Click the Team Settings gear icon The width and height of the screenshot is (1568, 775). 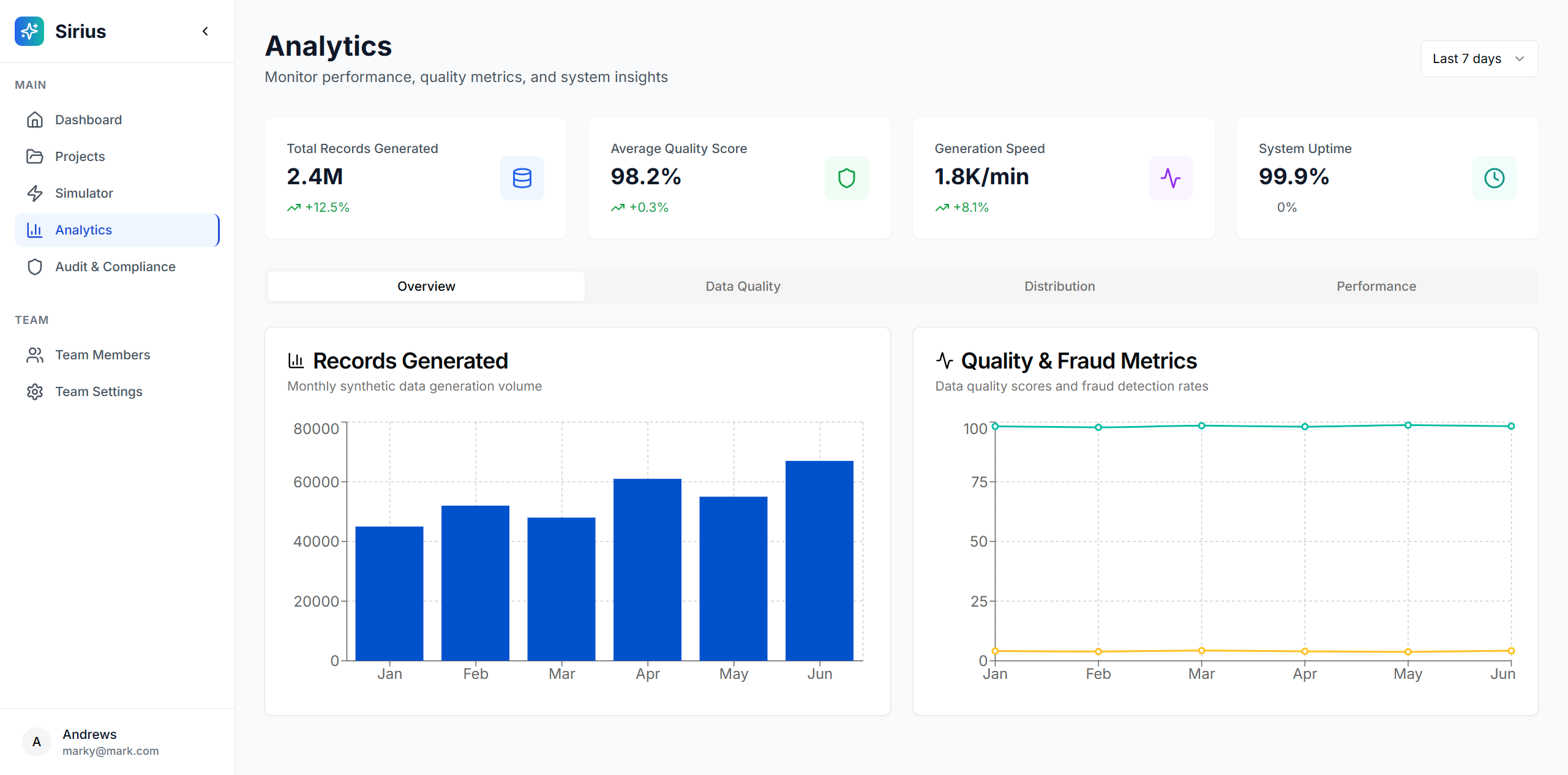[35, 392]
